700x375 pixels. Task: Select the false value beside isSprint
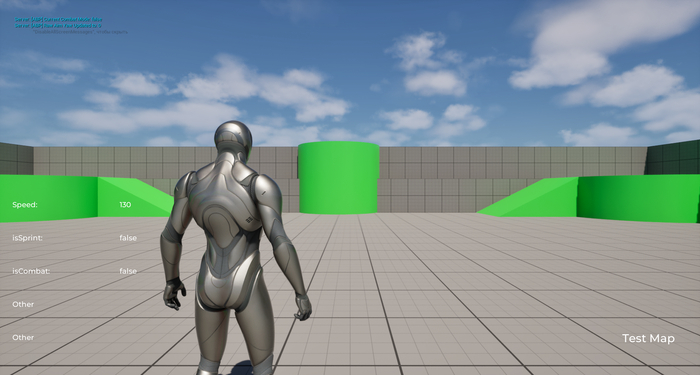coord(128,238)
